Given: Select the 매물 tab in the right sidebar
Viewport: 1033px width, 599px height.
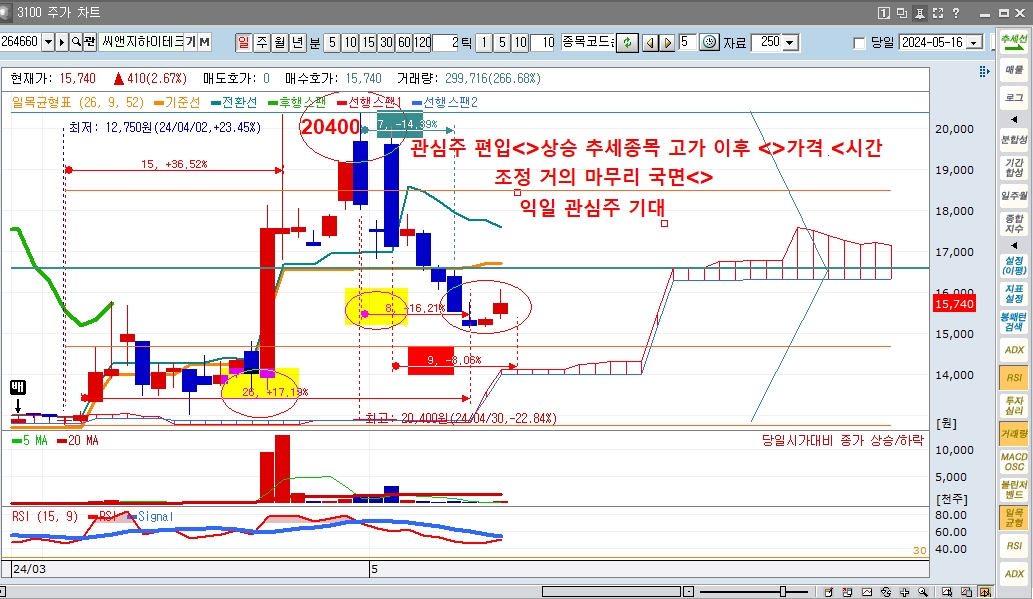Looking at the screenshot, I should pyautogui.click(x=1014, y=70).
